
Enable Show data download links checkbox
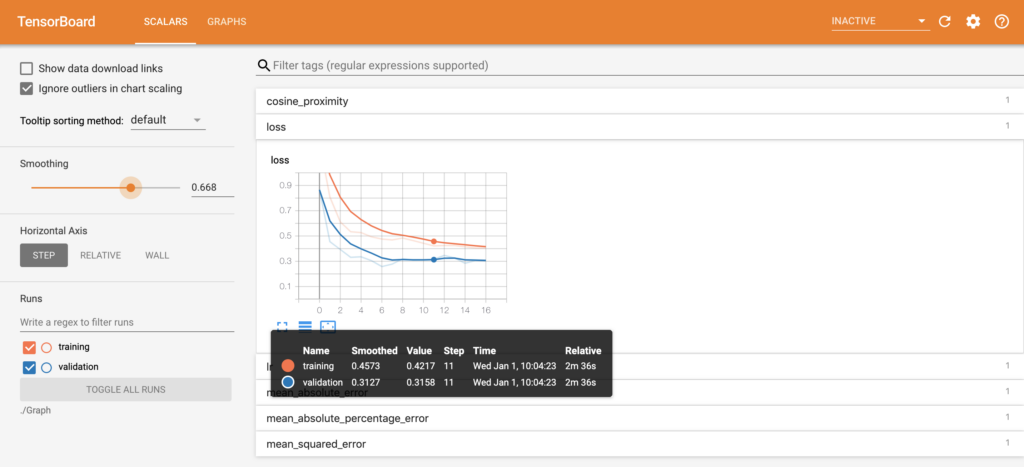coord(27,69)
